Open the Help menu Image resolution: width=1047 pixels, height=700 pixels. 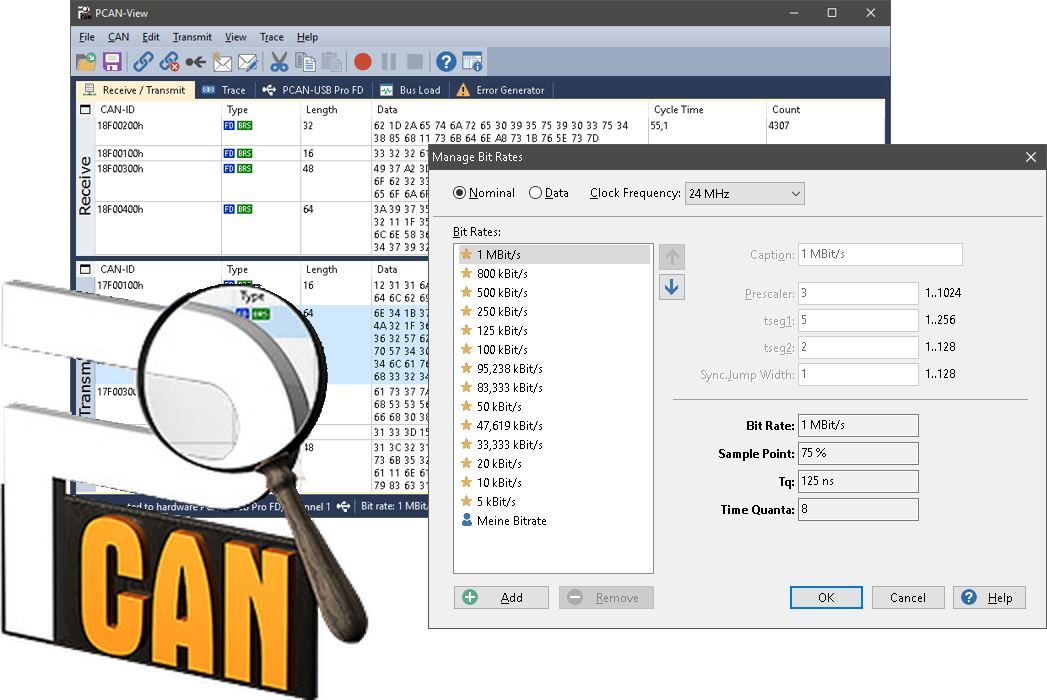point(307,37)
